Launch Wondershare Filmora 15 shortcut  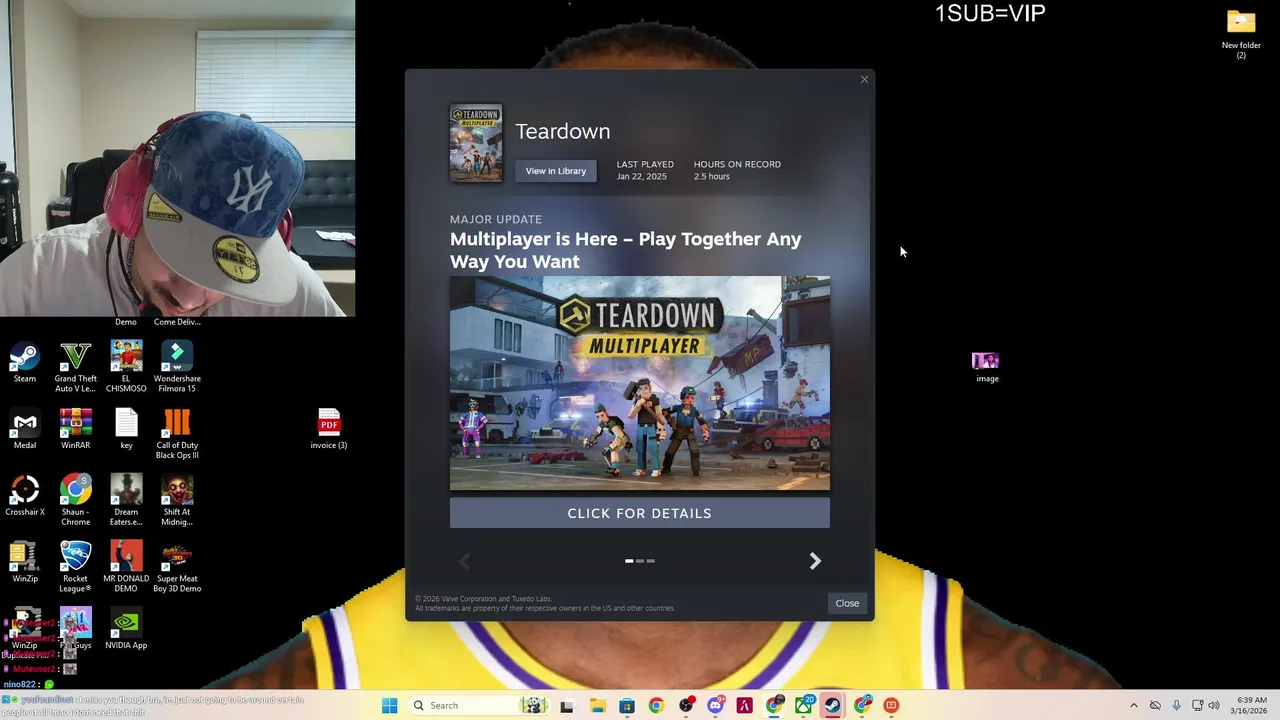click(177, 367)
